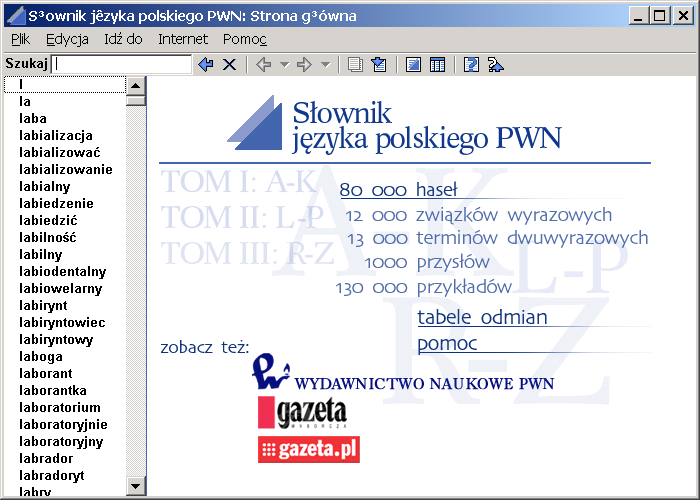Image resolution: width=700 pixels, height=500 pixels.
Task: Open the inflection tables toolbar icon
Action: coord(438,65)
